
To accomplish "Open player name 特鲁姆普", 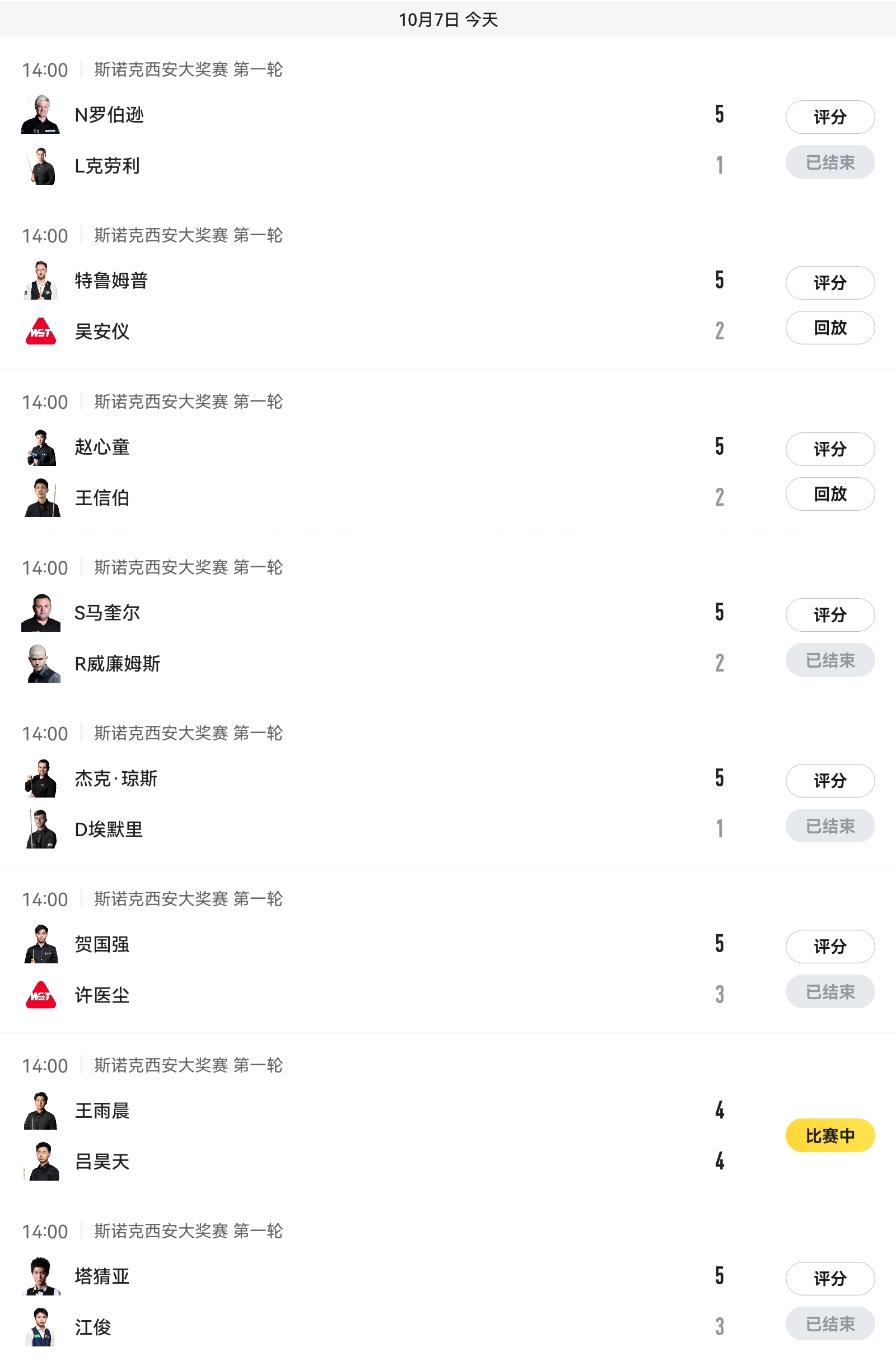I will point(111,281).
